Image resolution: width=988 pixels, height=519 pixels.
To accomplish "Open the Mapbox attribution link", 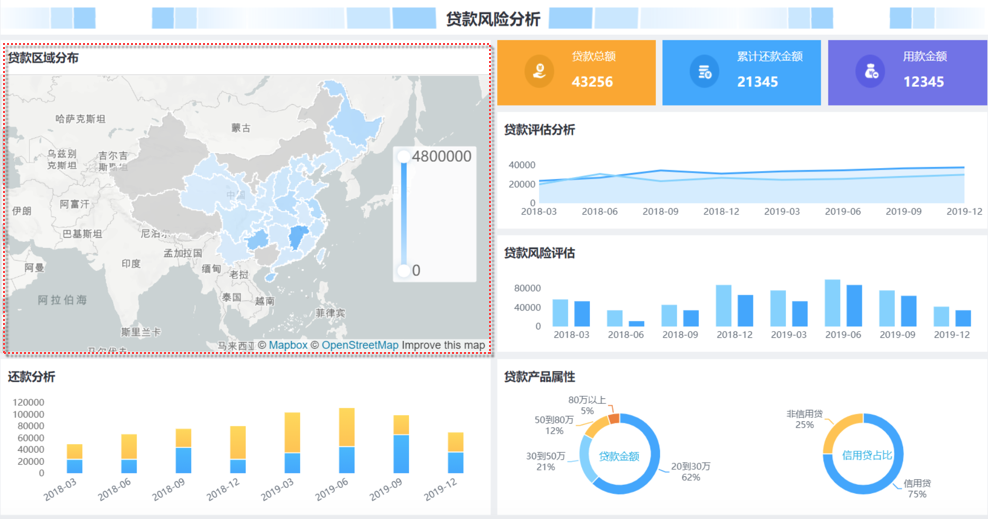I will tap(288, 345).
